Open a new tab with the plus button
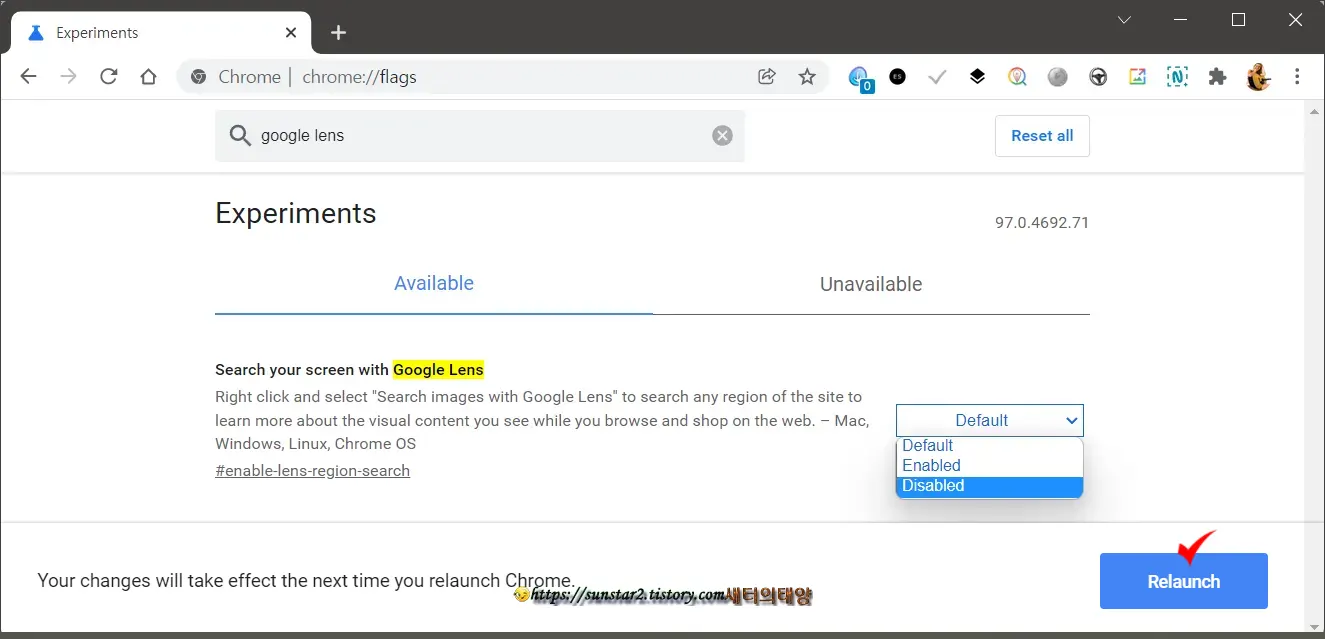The image size is (1325, 639). pyautogui.click(x=338, y=33)
